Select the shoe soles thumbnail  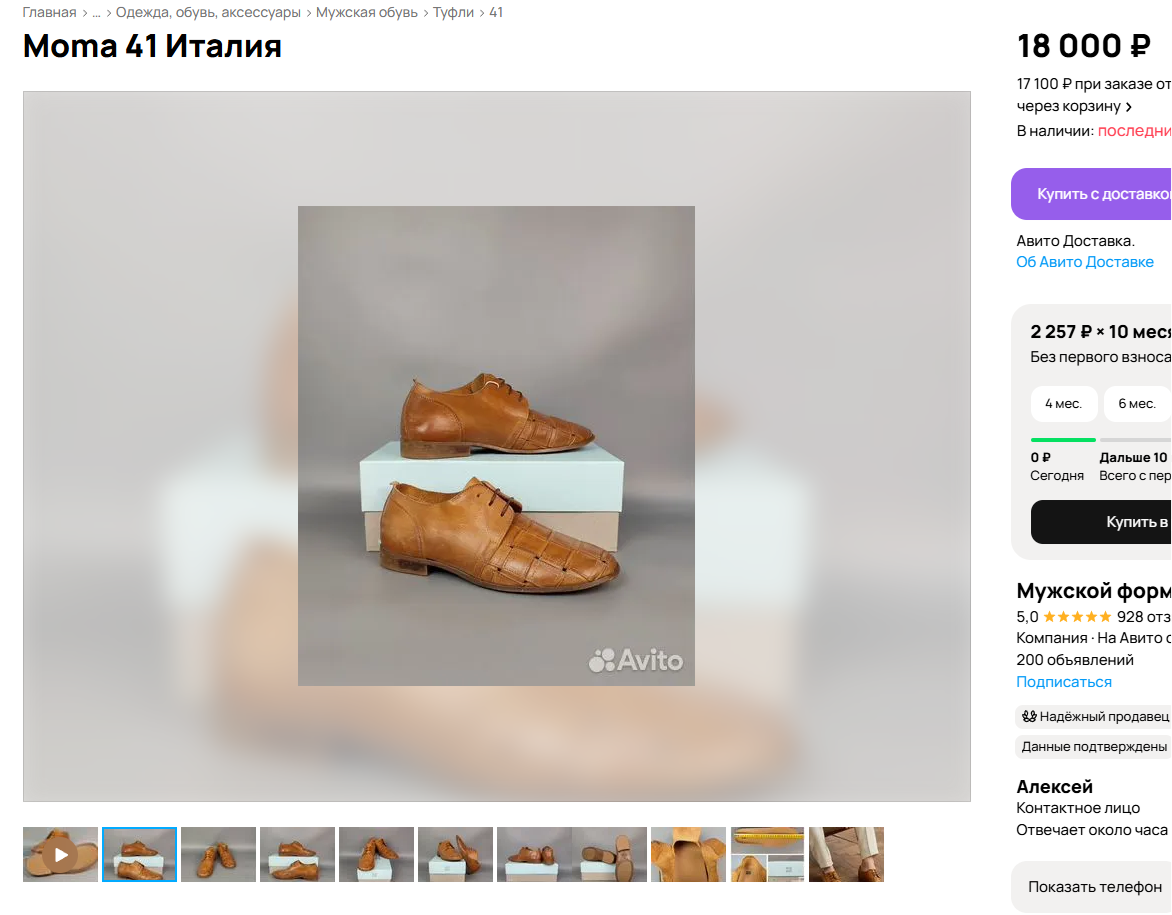pos(609,854)
